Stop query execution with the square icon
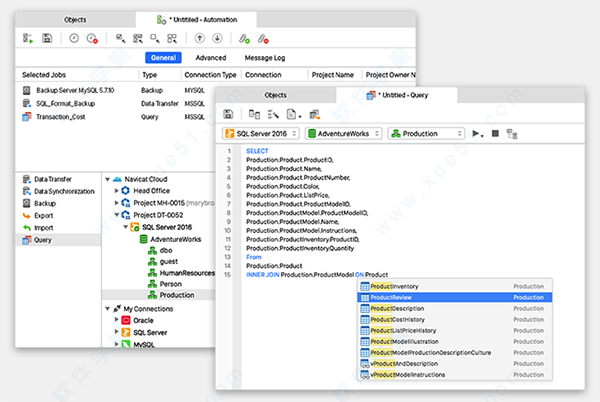Image resolution: width=600 pixels, height=402 pixels. pos(495,133)
